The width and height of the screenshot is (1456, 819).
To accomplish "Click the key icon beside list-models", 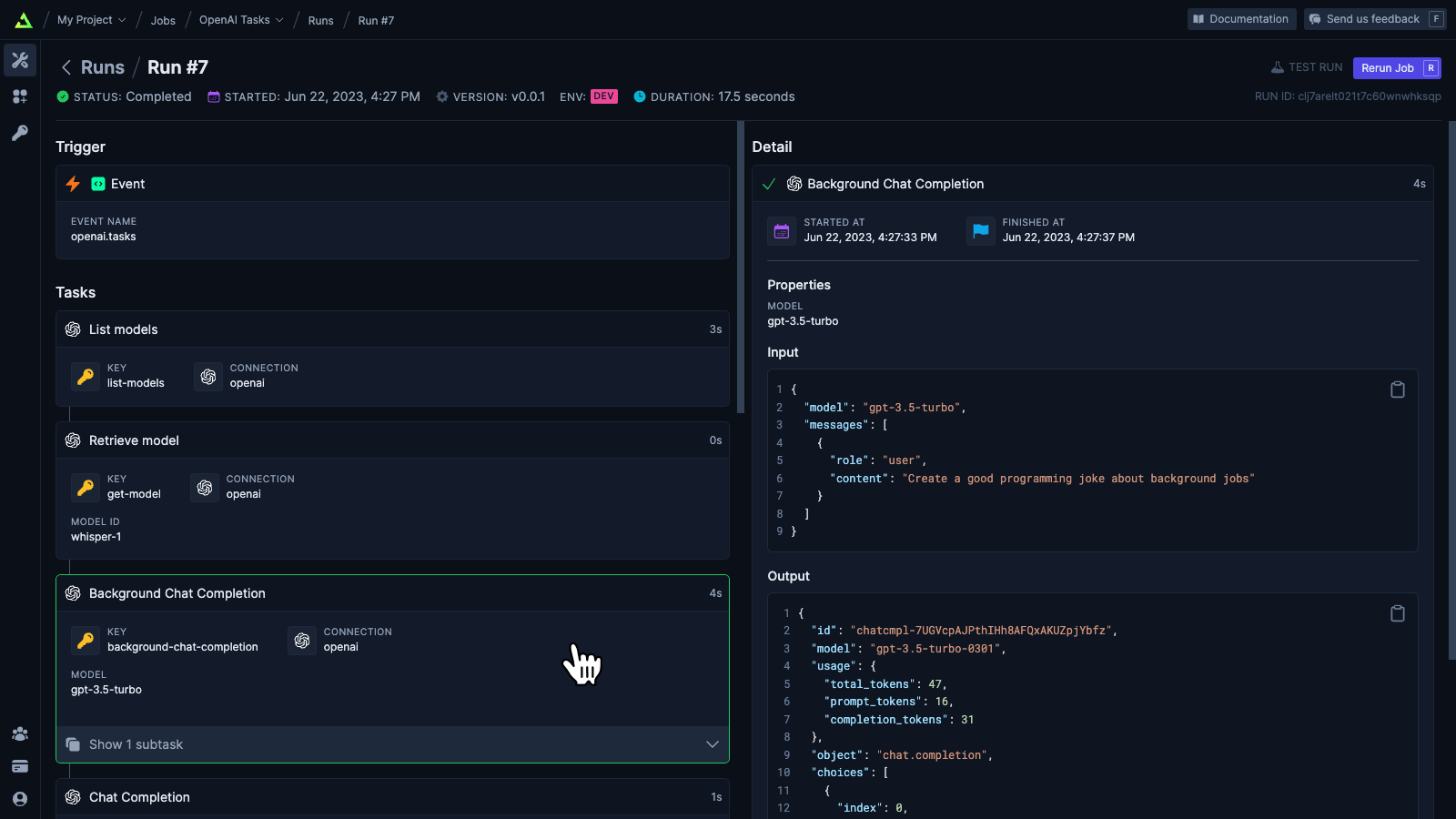I will coord(86,376).
